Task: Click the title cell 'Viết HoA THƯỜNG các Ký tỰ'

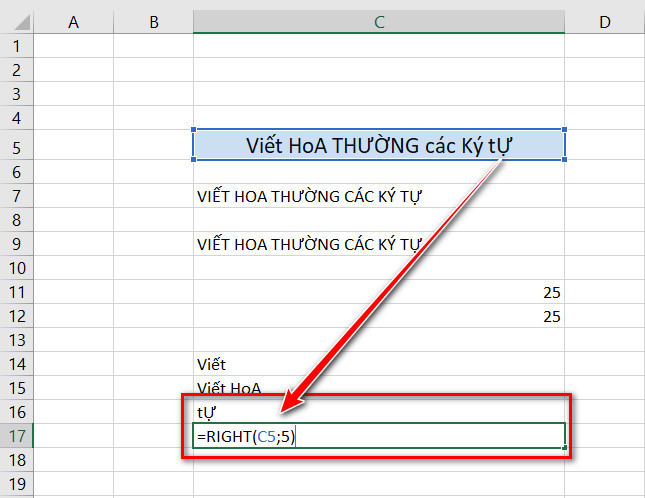Action: pyautogui.click(x=379, y=145)
